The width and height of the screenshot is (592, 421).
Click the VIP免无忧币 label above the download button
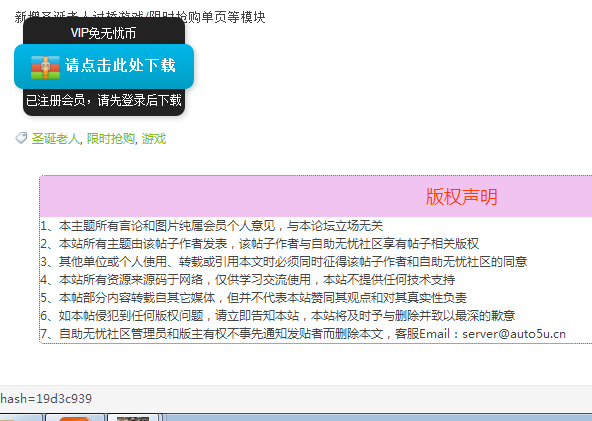coord(103,33)
